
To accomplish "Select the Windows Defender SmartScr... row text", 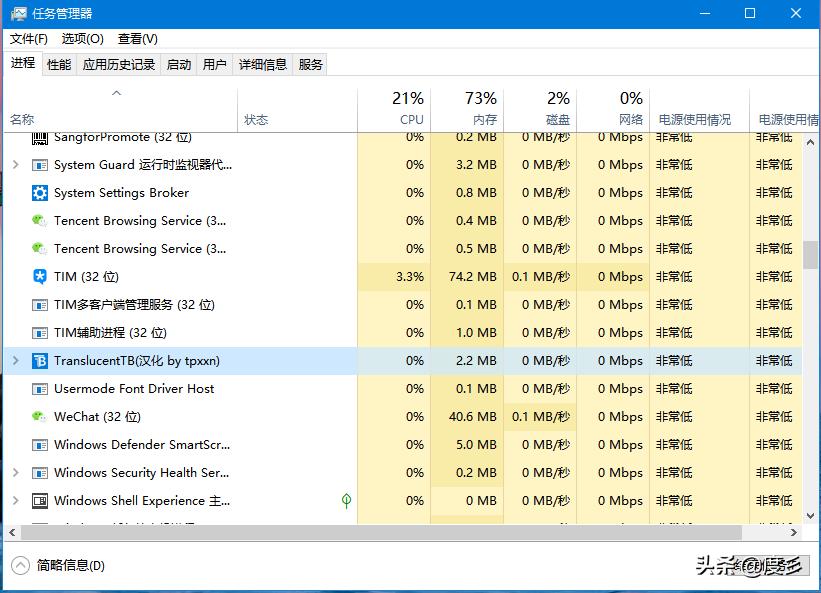I will coord(142,445).
